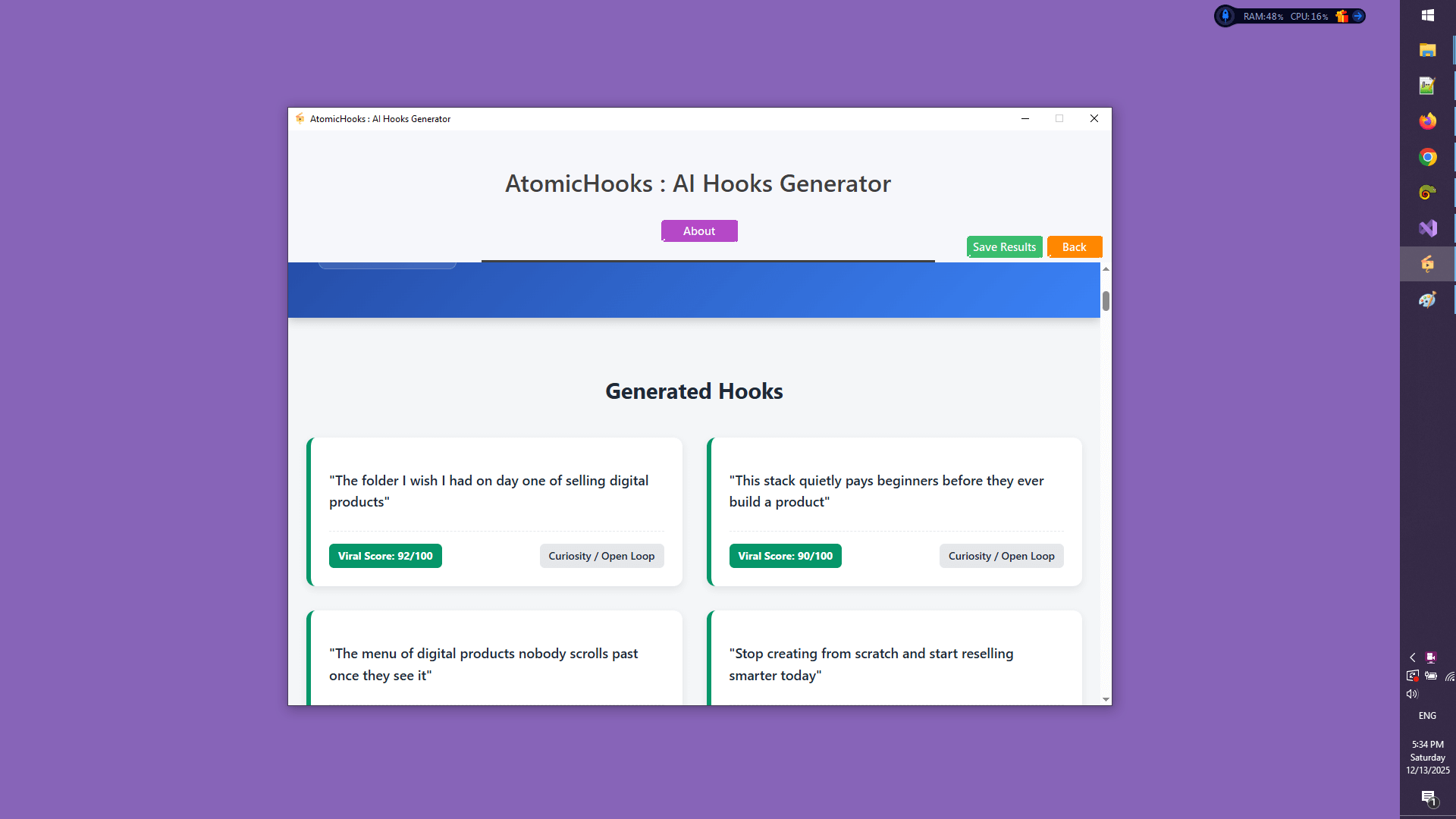This screenshot has height=819, width=1456.
Task: Select the active AtomicHooks taskbar icon
Action: (x=1427, y=264)
